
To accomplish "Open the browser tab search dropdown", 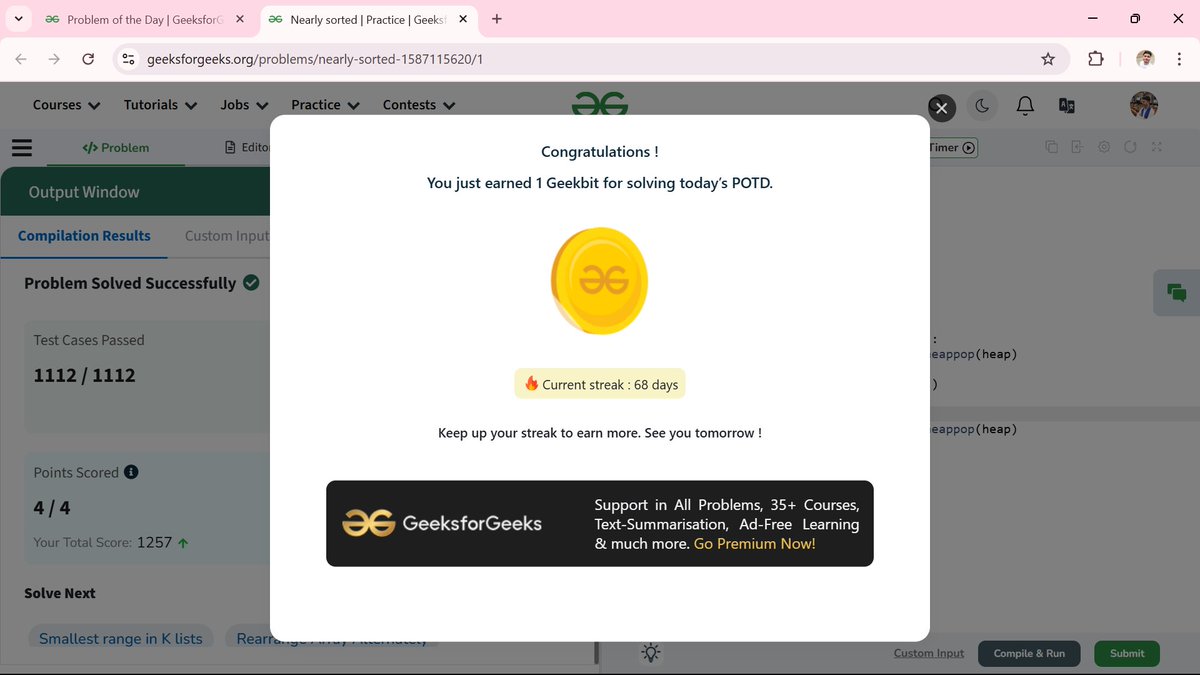I will (x=17, y=19).
